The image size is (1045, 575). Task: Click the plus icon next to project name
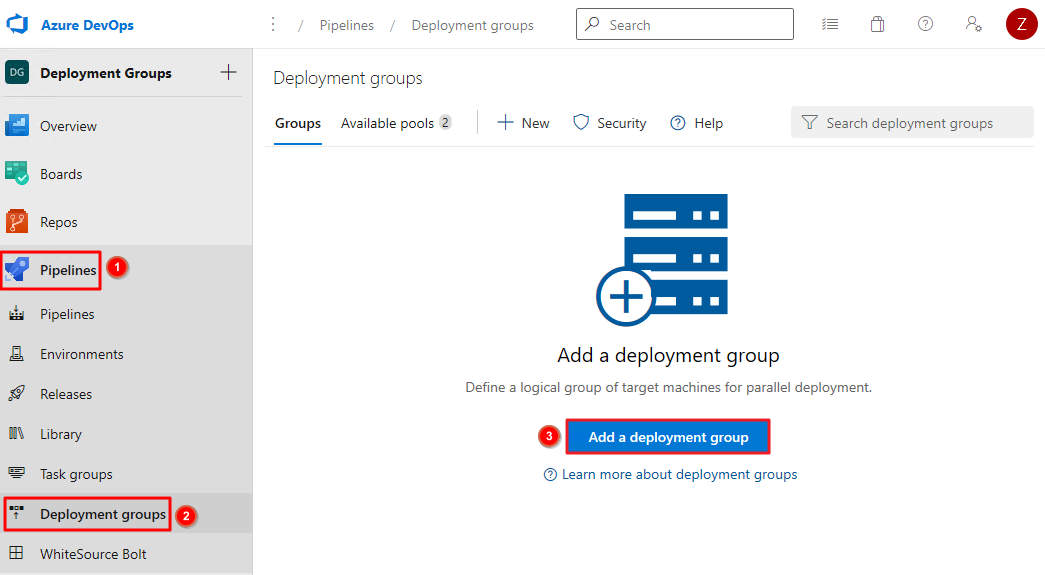pyautogui.click(x=229, y=72)
